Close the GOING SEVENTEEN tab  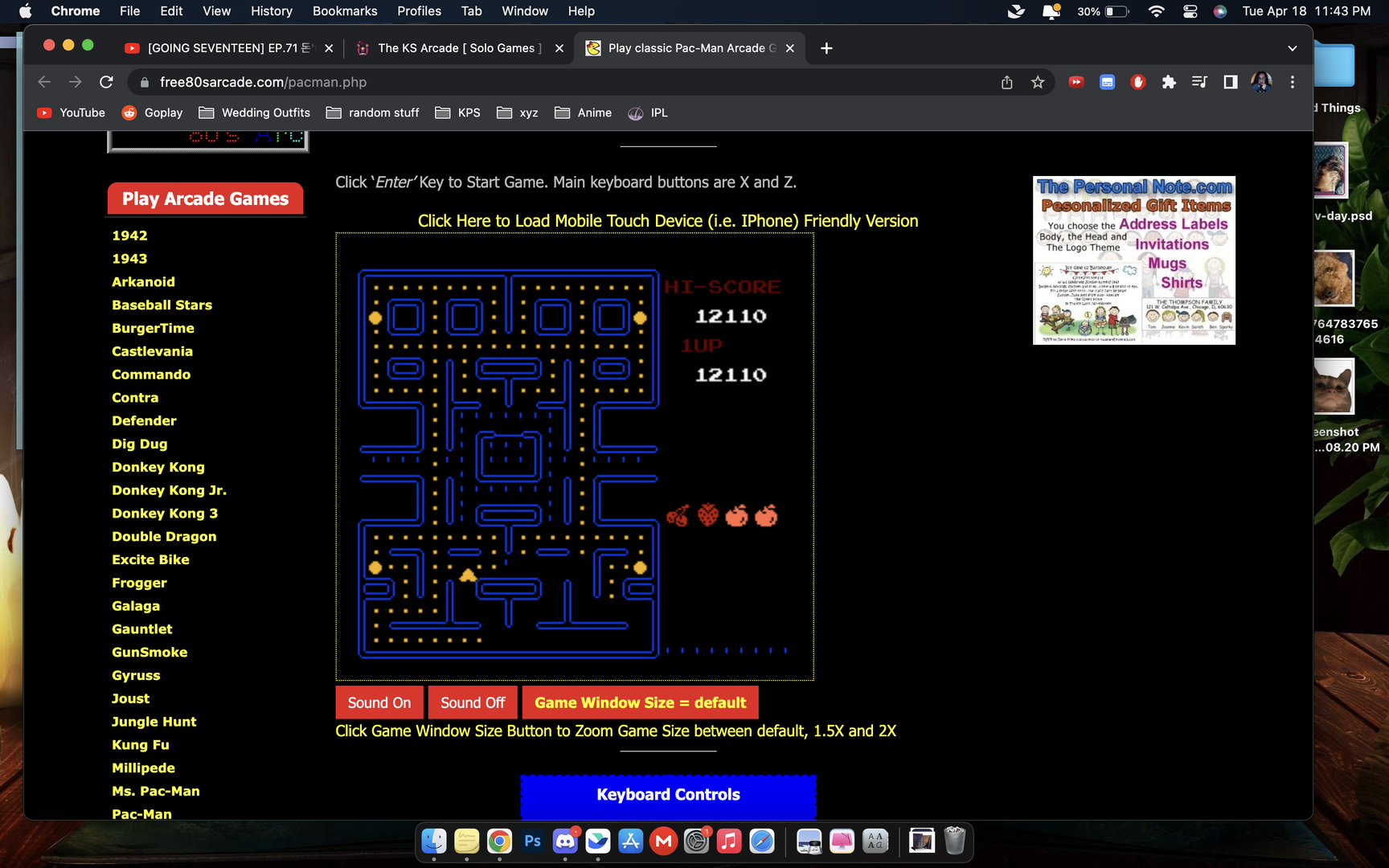pyautogui.click(x=329, y=48)
